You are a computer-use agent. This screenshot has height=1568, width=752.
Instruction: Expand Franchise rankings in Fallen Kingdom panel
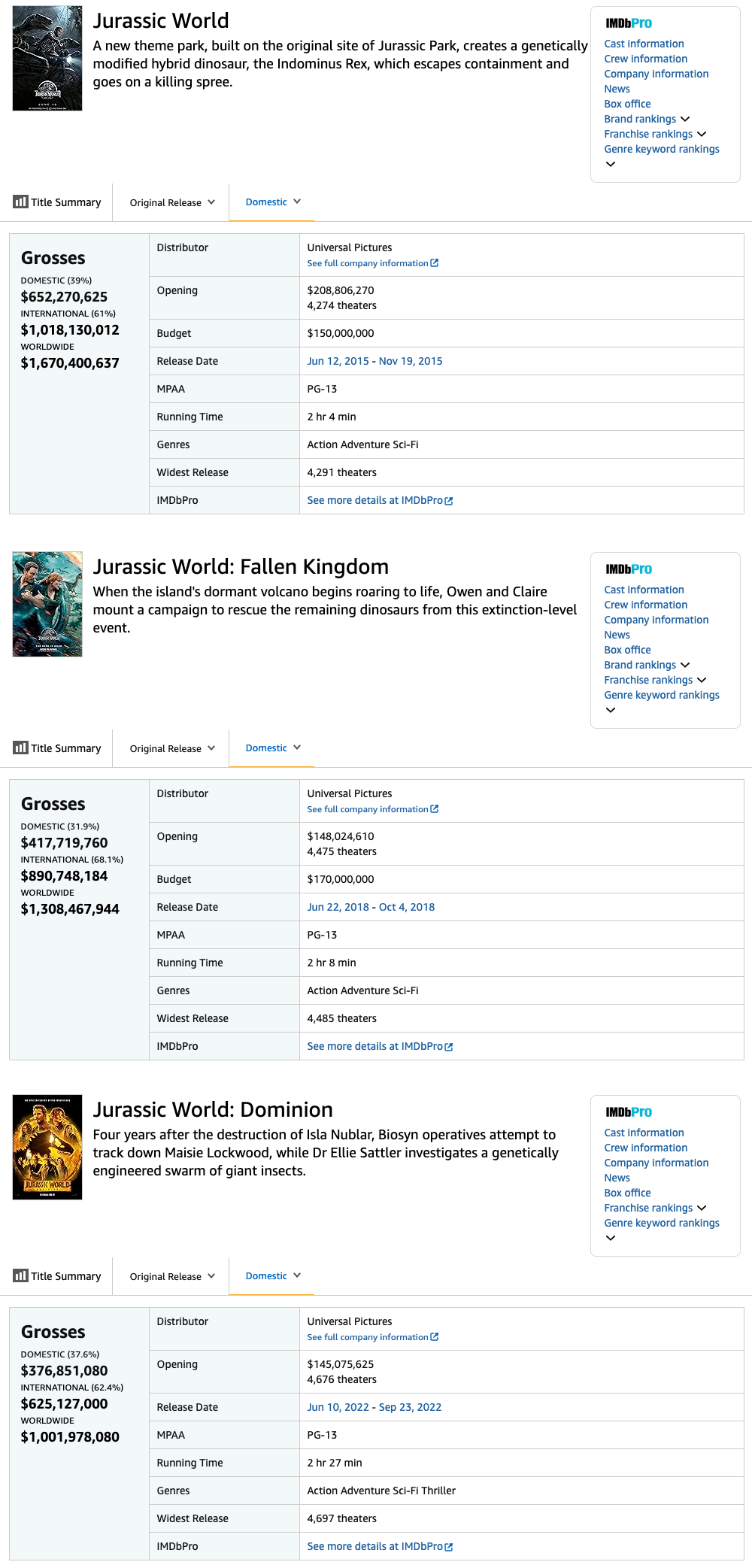(x=702, y=680)
